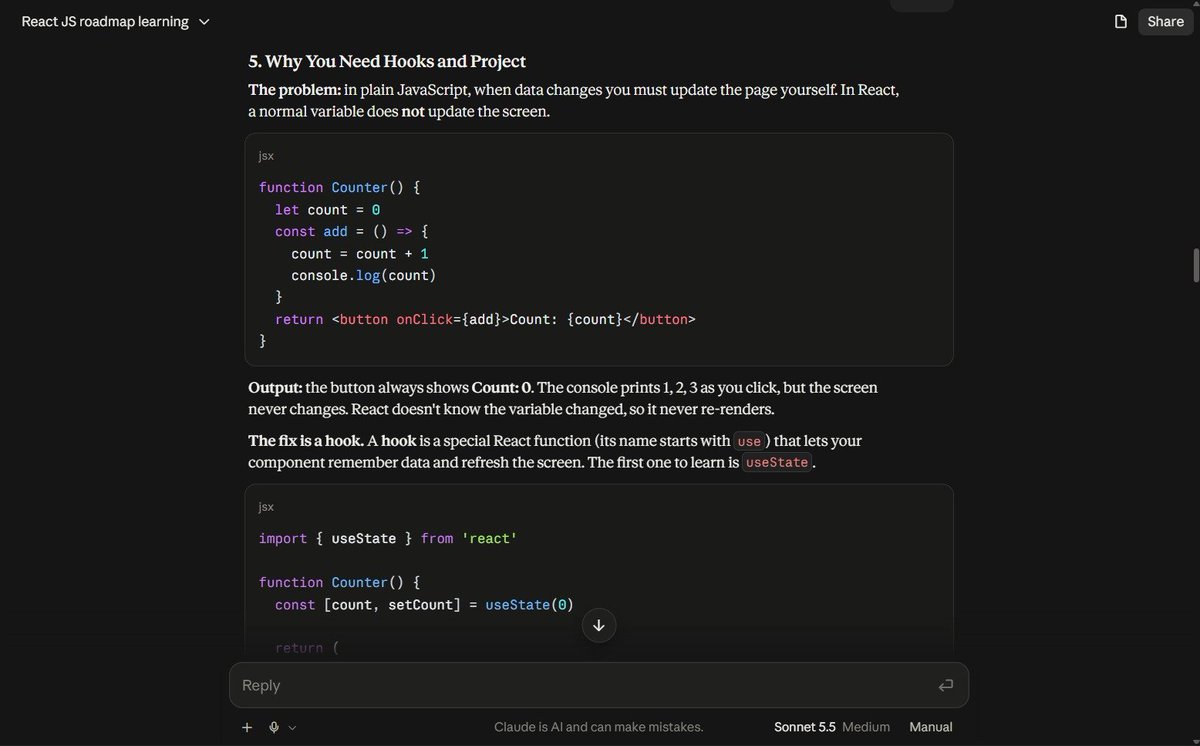The width and height of the screenshot is (1200, 746).
Task: Click the 'const add = () => {' code line
Action: [x=352, y=231]
